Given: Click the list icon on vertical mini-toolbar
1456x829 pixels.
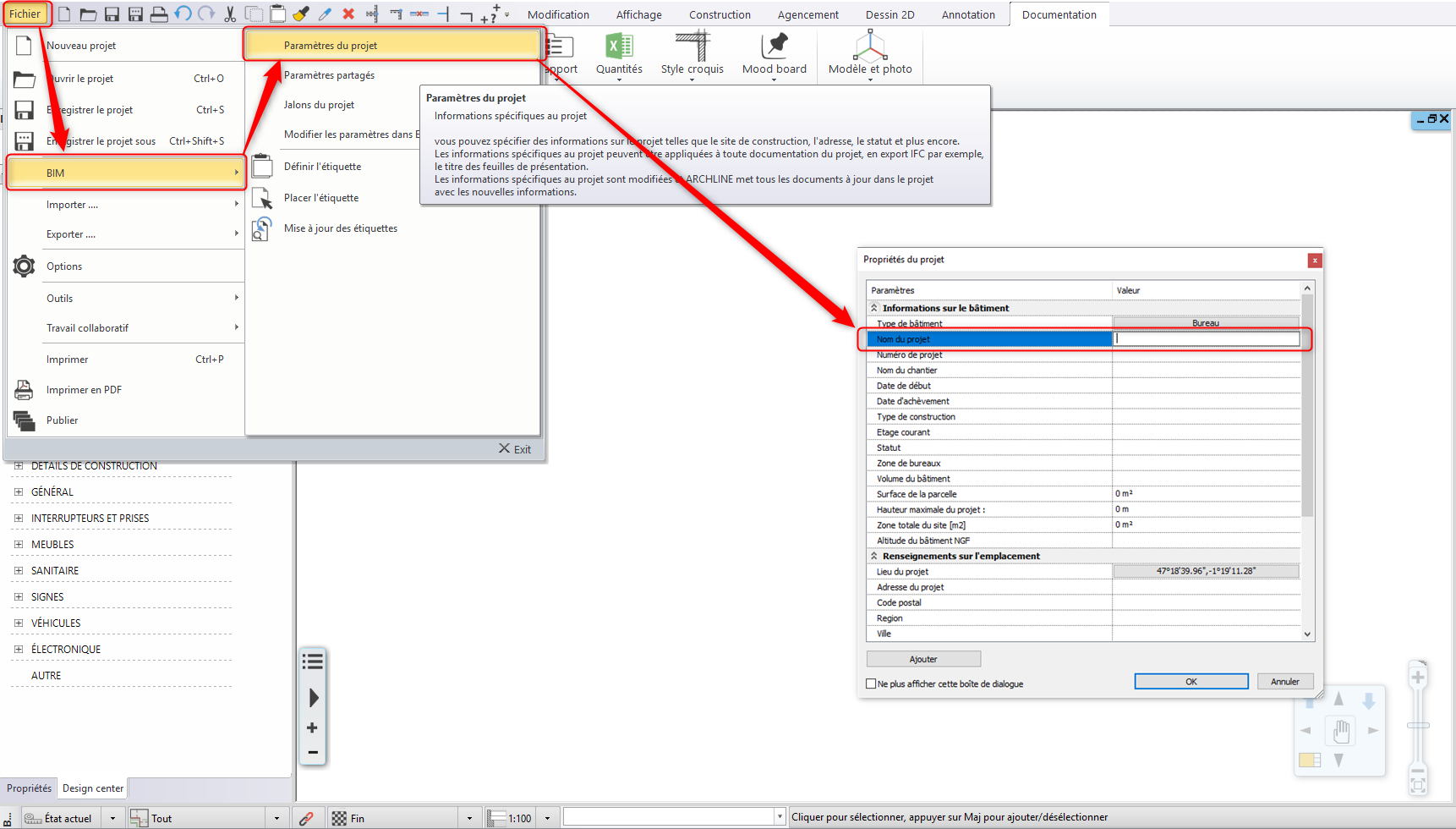Looking at the screenshot, I should click(x=313, y=662).
